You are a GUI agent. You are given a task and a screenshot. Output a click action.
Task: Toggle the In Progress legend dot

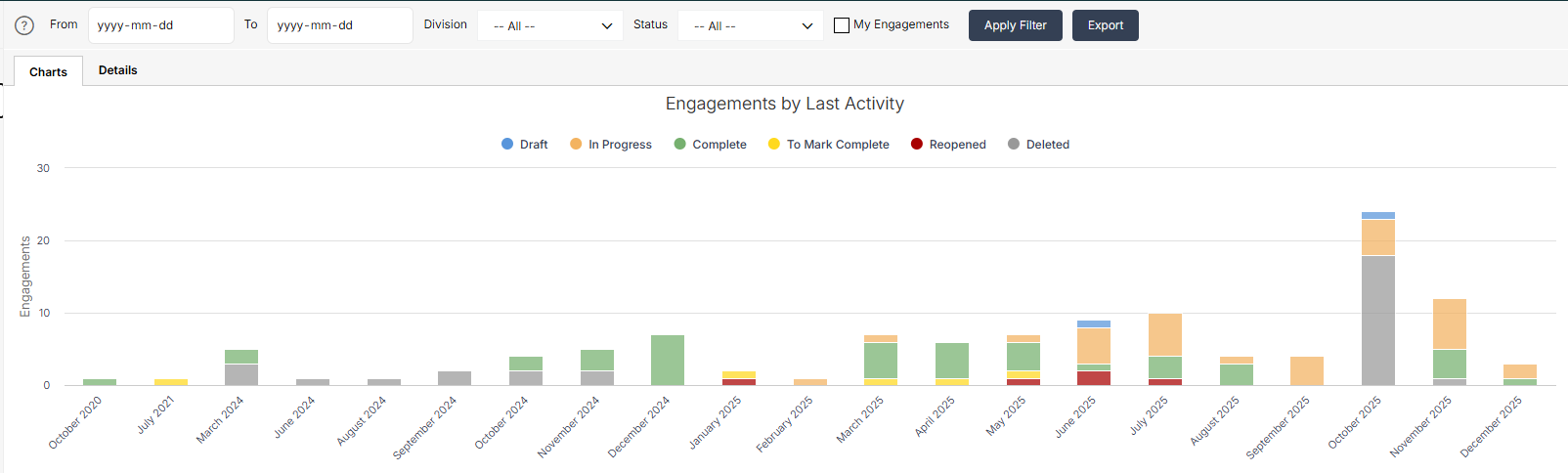[576, 144]
